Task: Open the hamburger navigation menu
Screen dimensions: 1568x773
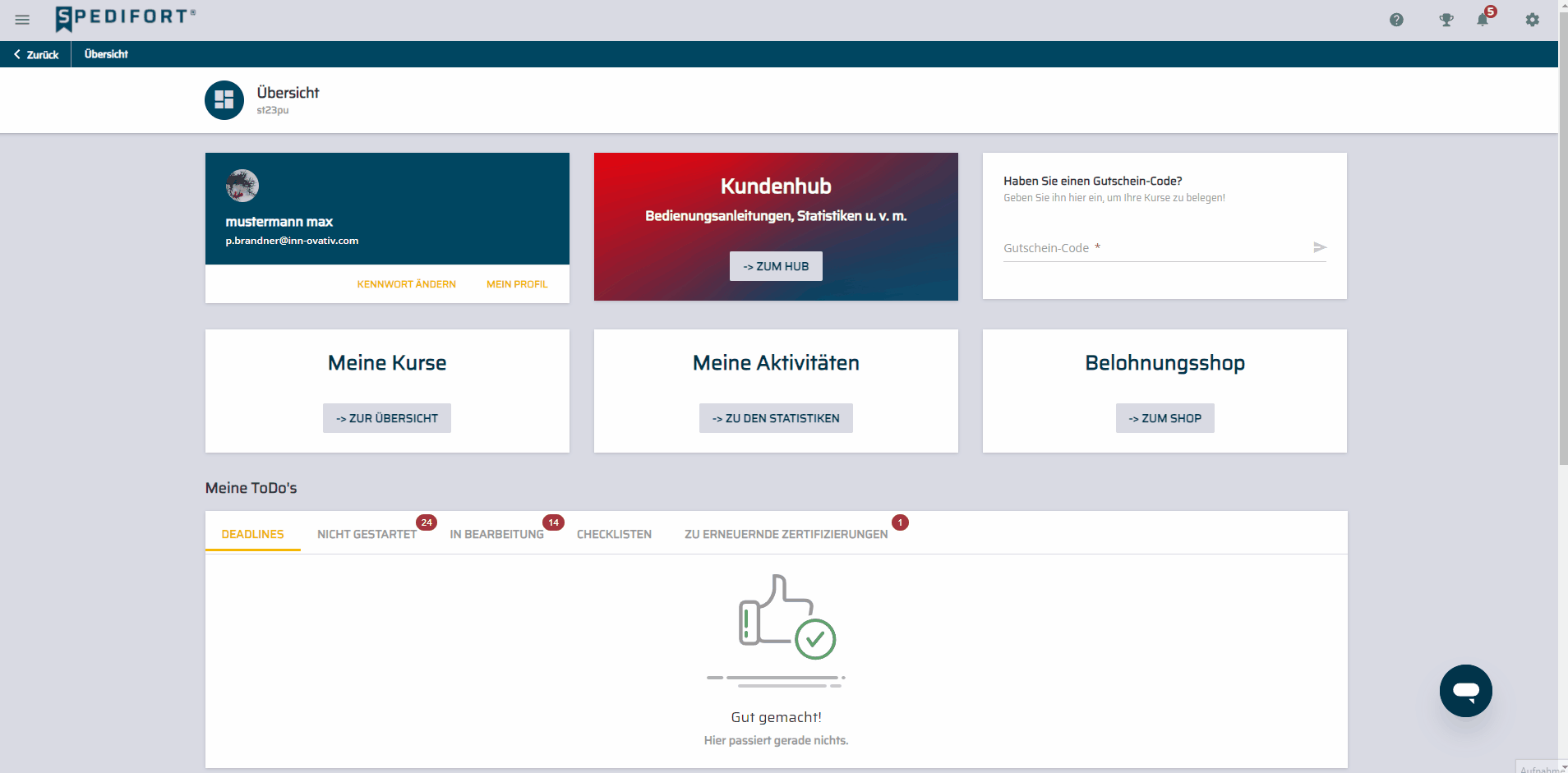Action: [22, 20]
